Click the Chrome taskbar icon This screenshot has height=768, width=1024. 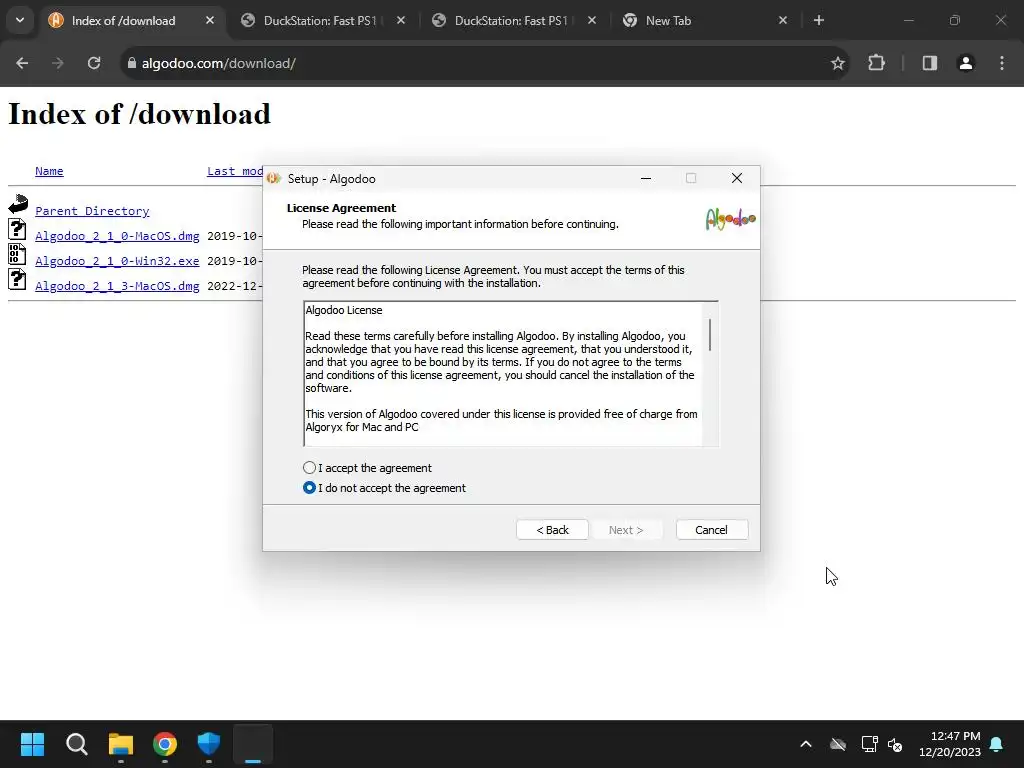(x=165, y=744)
